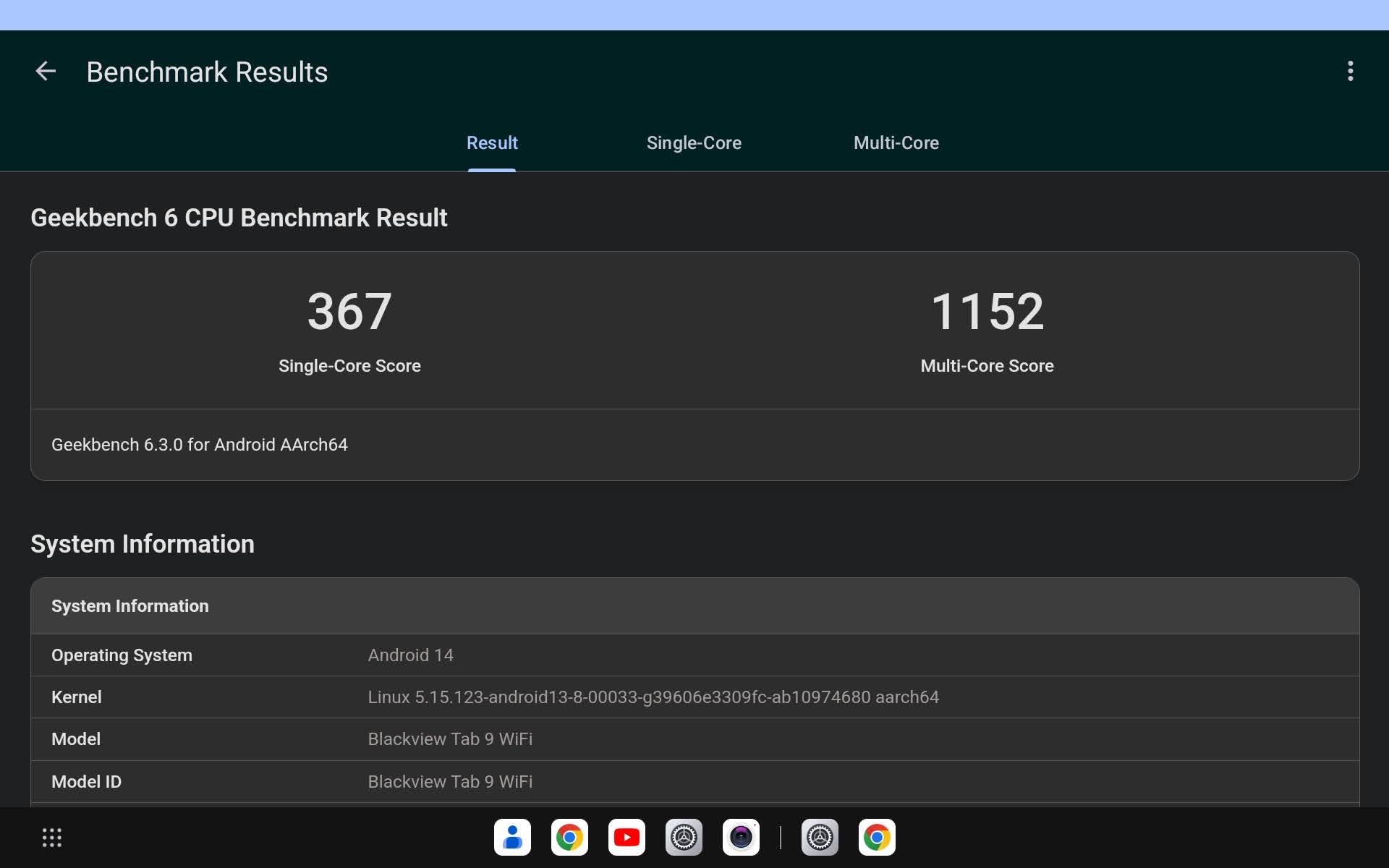Click the Model ID value Blackview Tab 9 WiFi
Image resolution: width=1389 pixels, height=868 pixels.
coord(450,782)
